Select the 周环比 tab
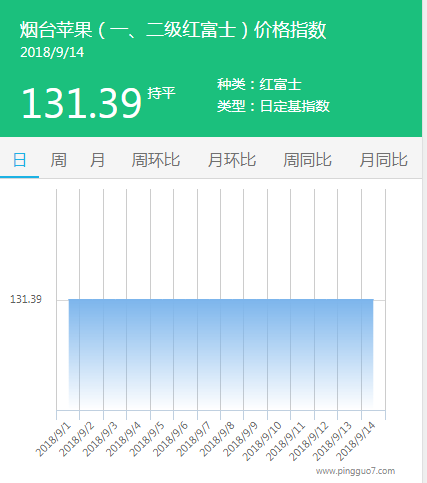 click(x=156, y=160)
